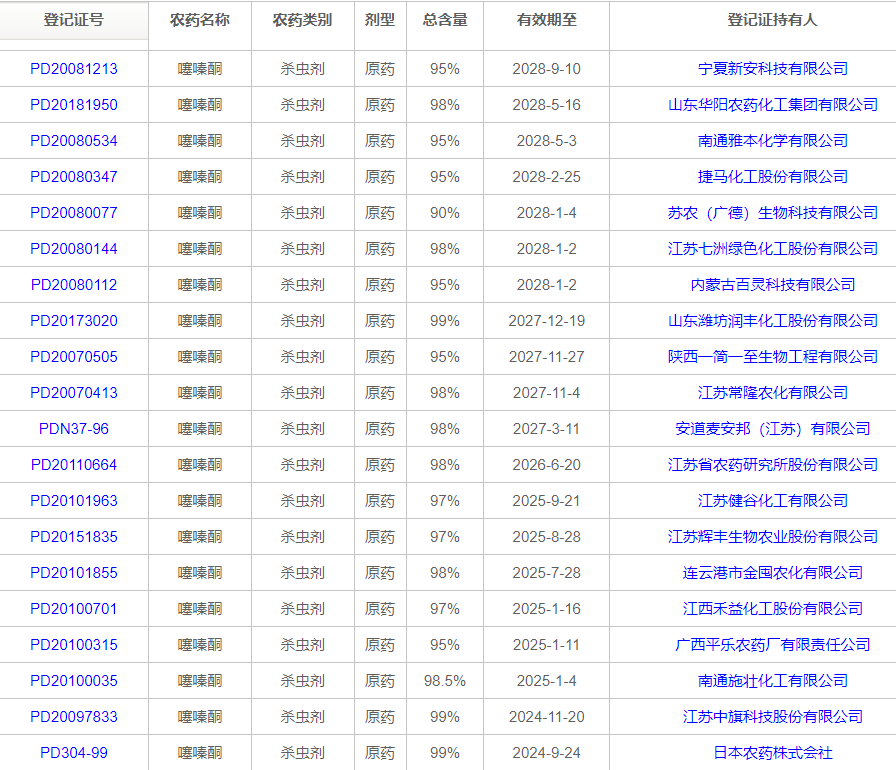Open registration PD20097833 link

pos(74,717)
